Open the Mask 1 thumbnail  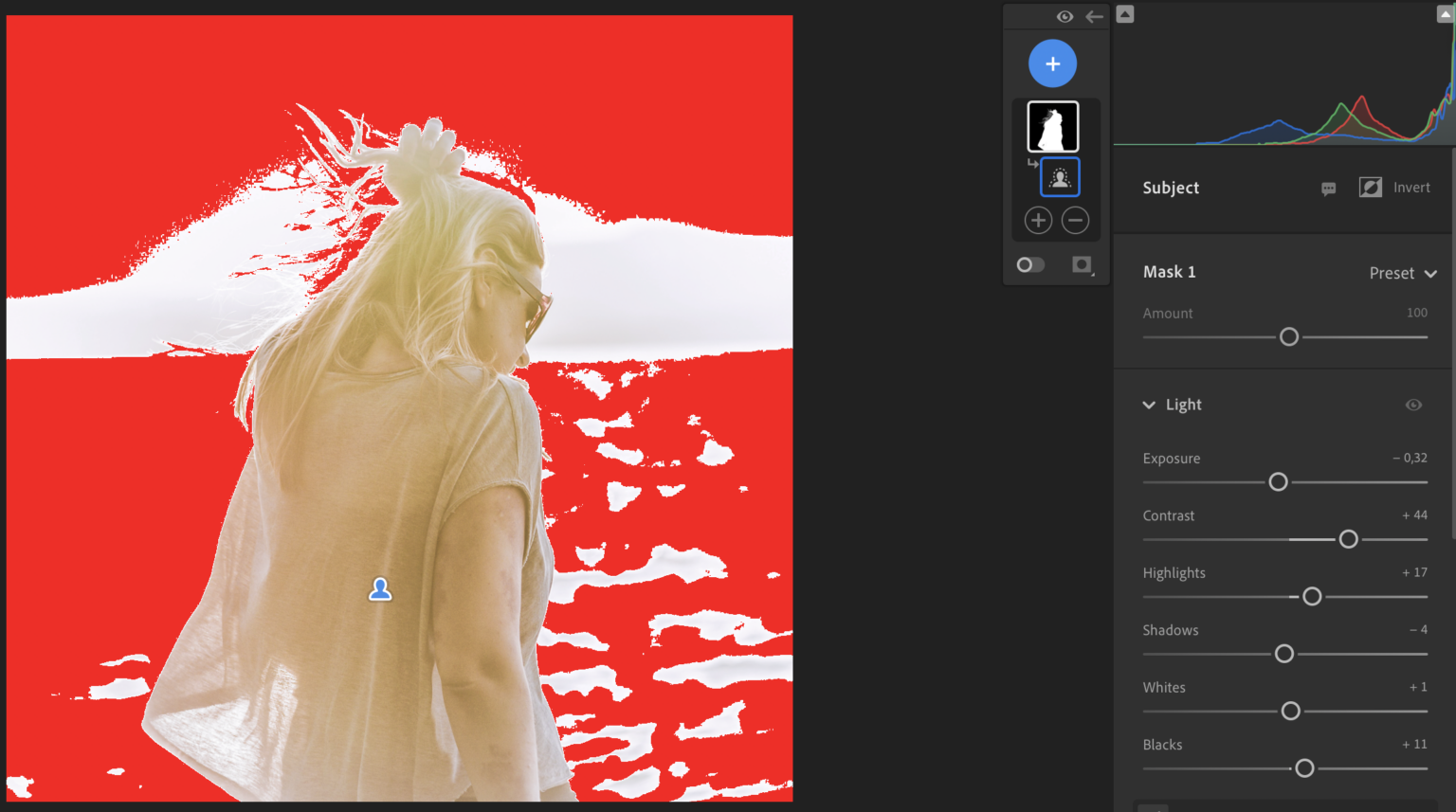[1052, 125]
